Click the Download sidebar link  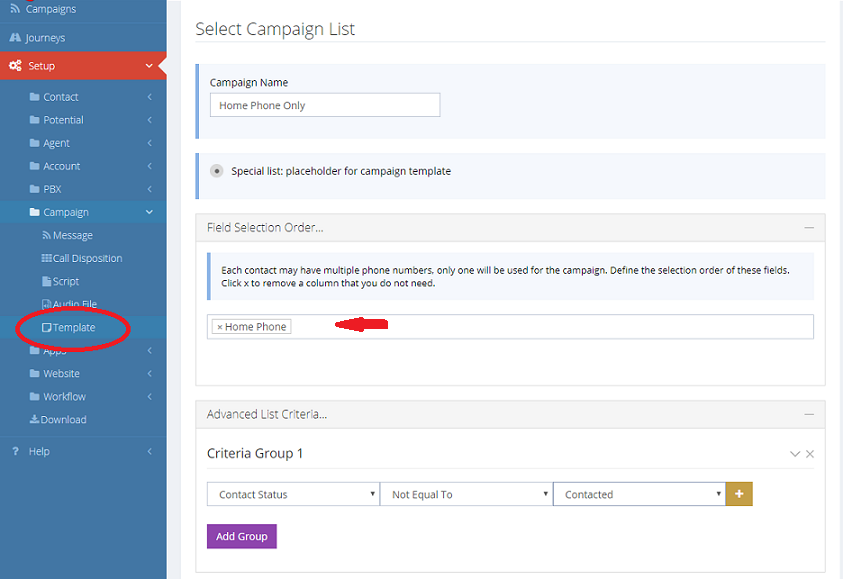(x=63, y=419)
